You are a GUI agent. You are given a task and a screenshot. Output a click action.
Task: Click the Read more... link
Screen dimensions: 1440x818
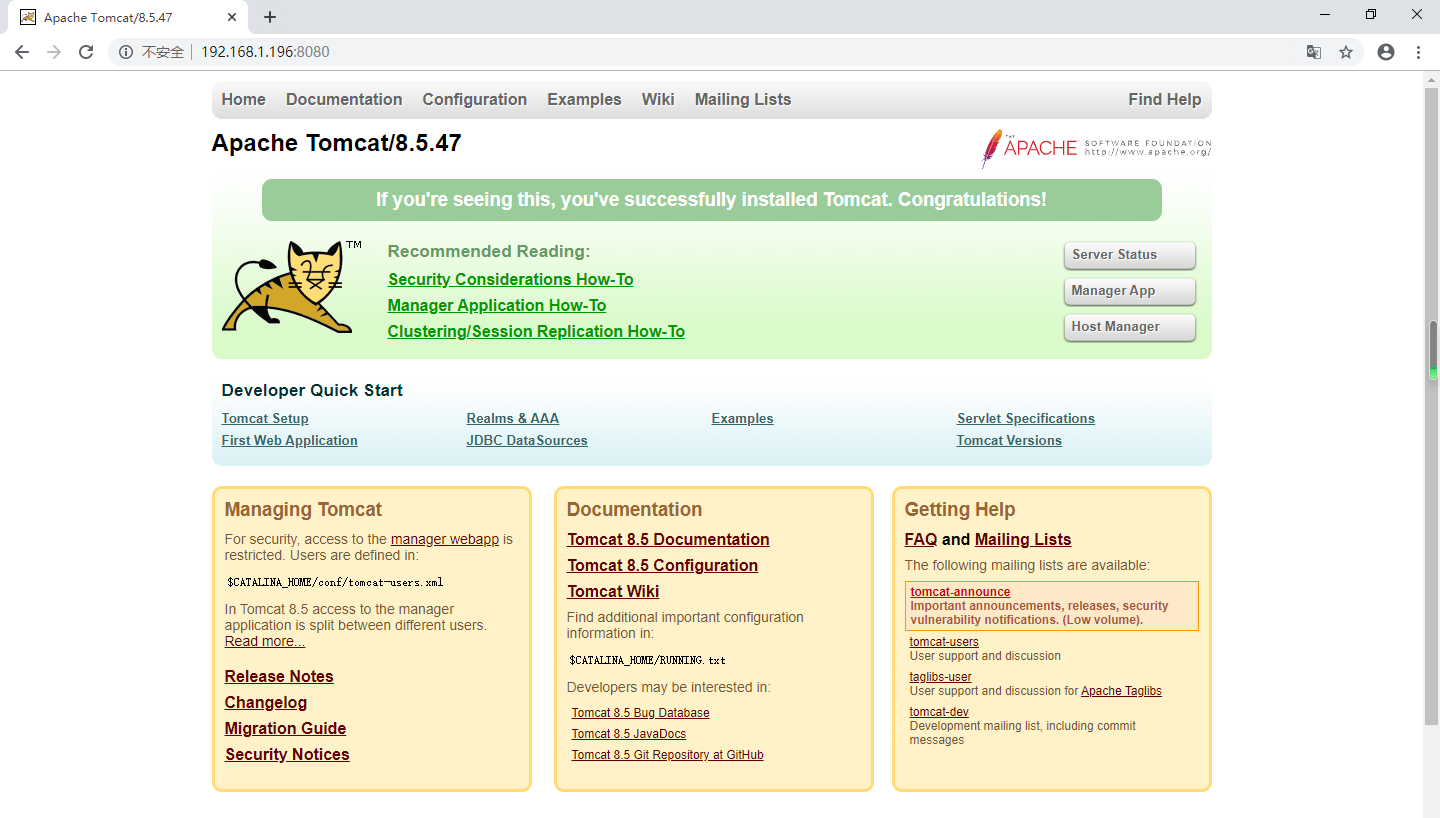[x=265, y=641]
